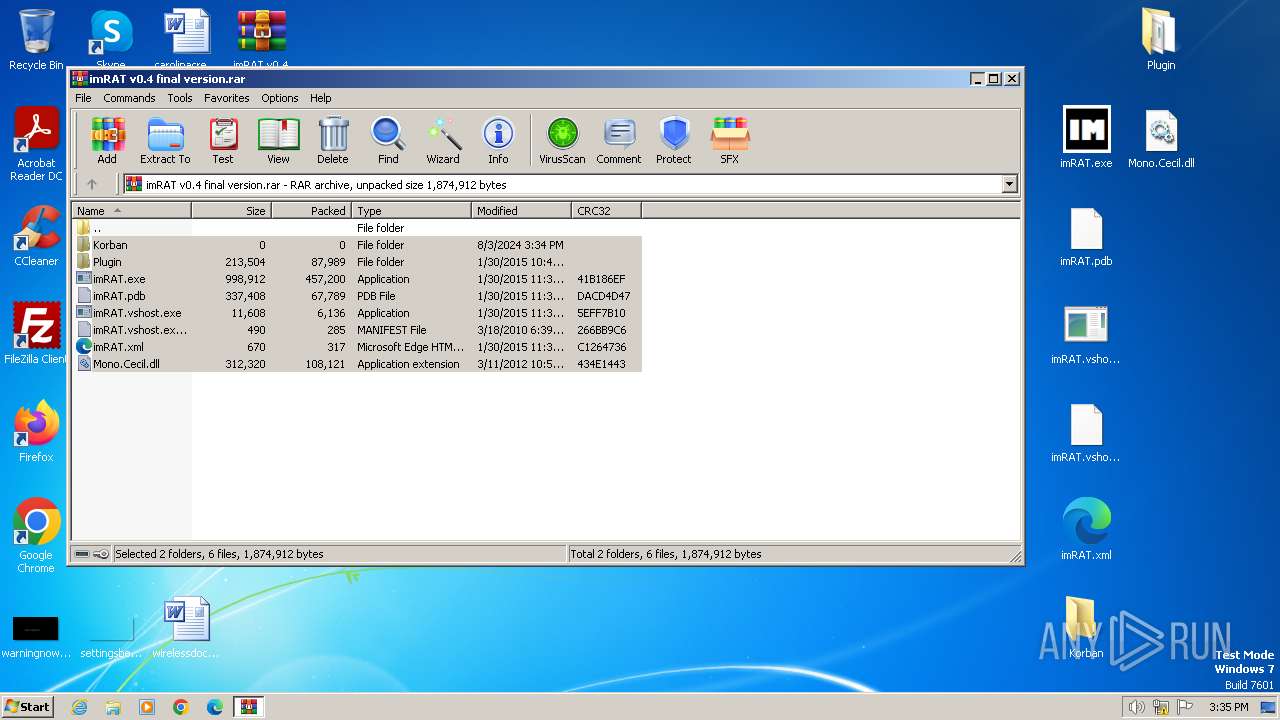Click the imRAT.pdb desktop file

pyautogui.click(x=1086, y=237)
